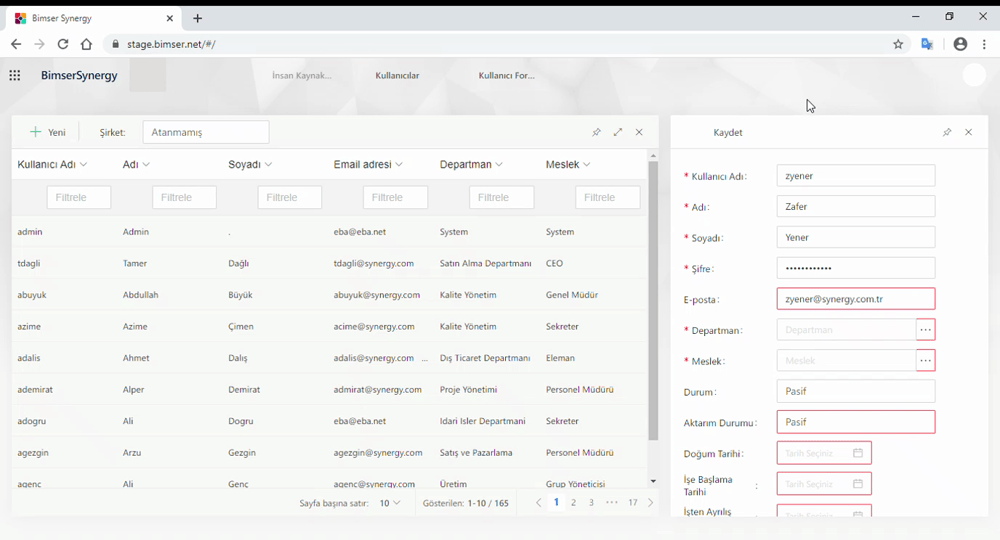
Task: Close the Kaydet form panel
Action: click(x=968, y=132)
